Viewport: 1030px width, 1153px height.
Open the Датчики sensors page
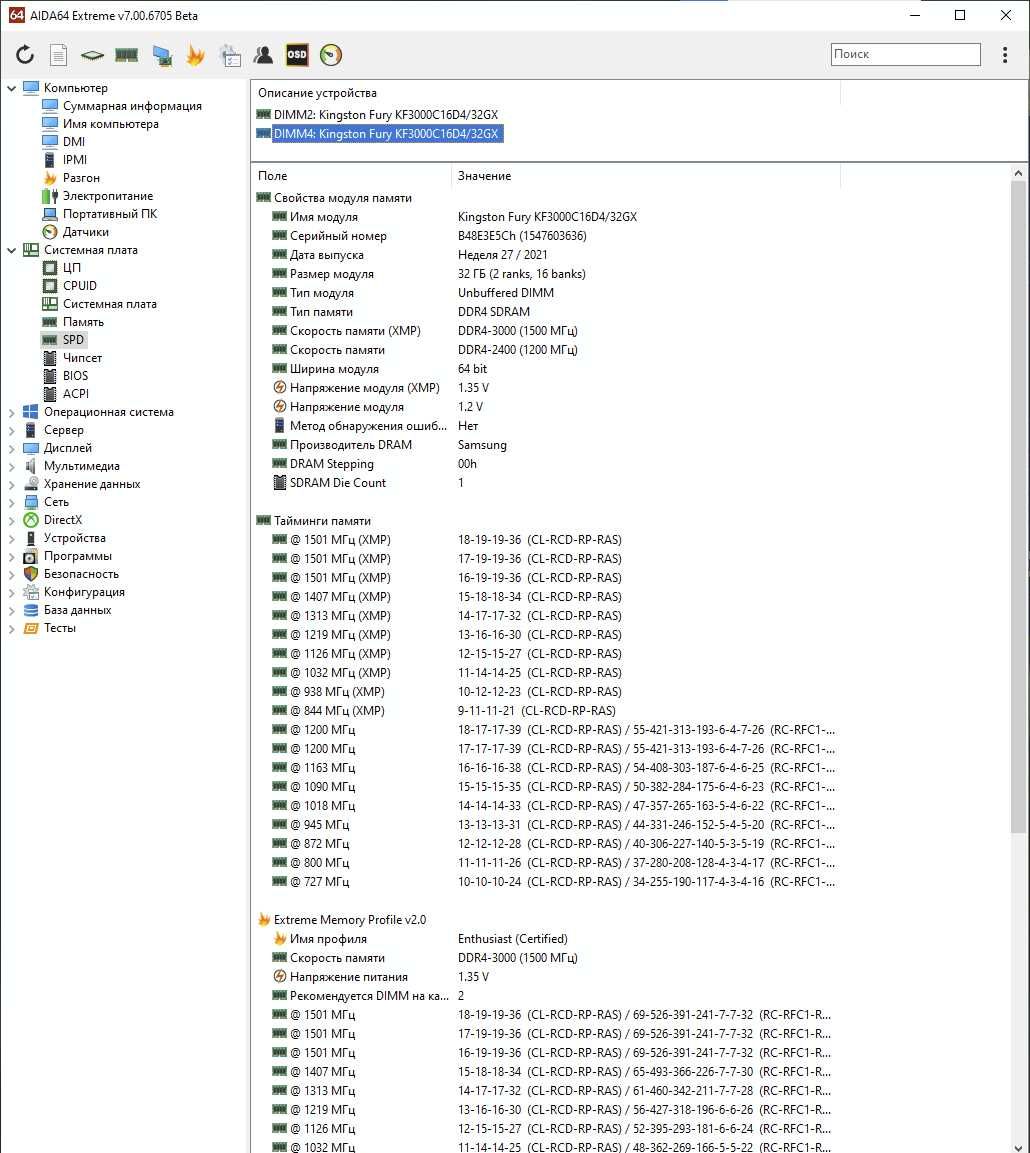[85, 232]
